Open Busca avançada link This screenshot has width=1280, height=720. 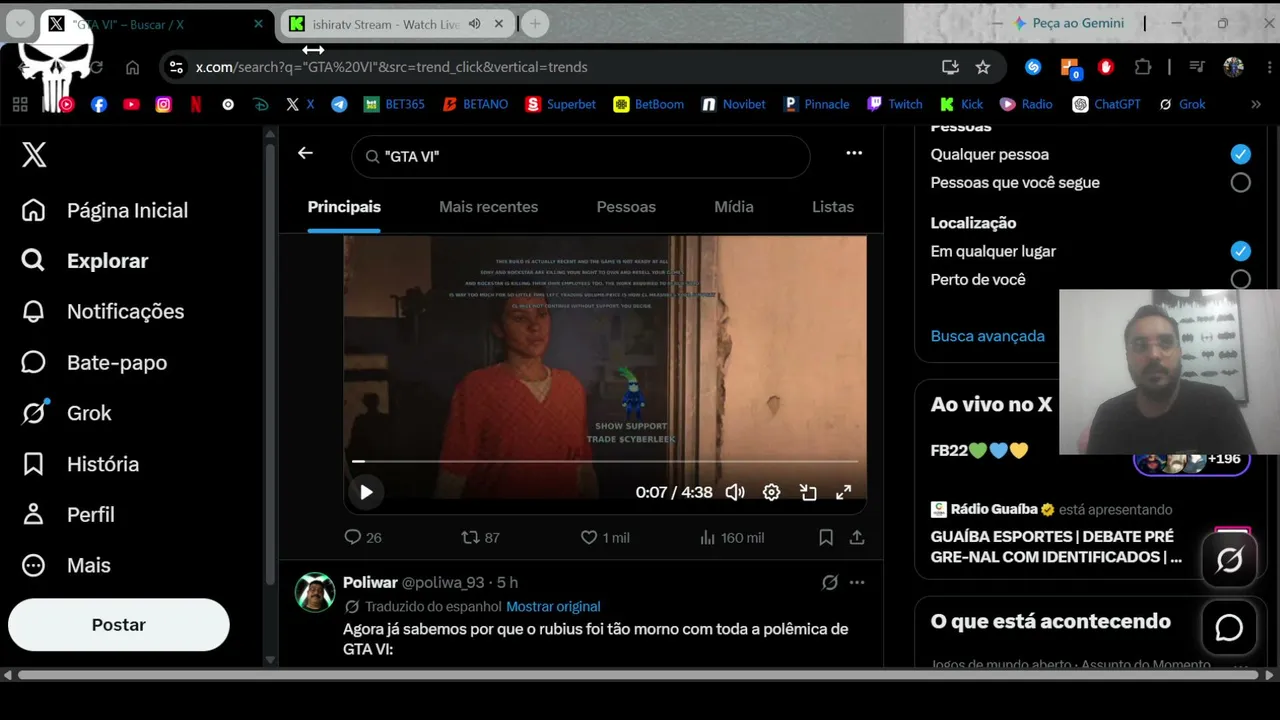pos(988,336)
